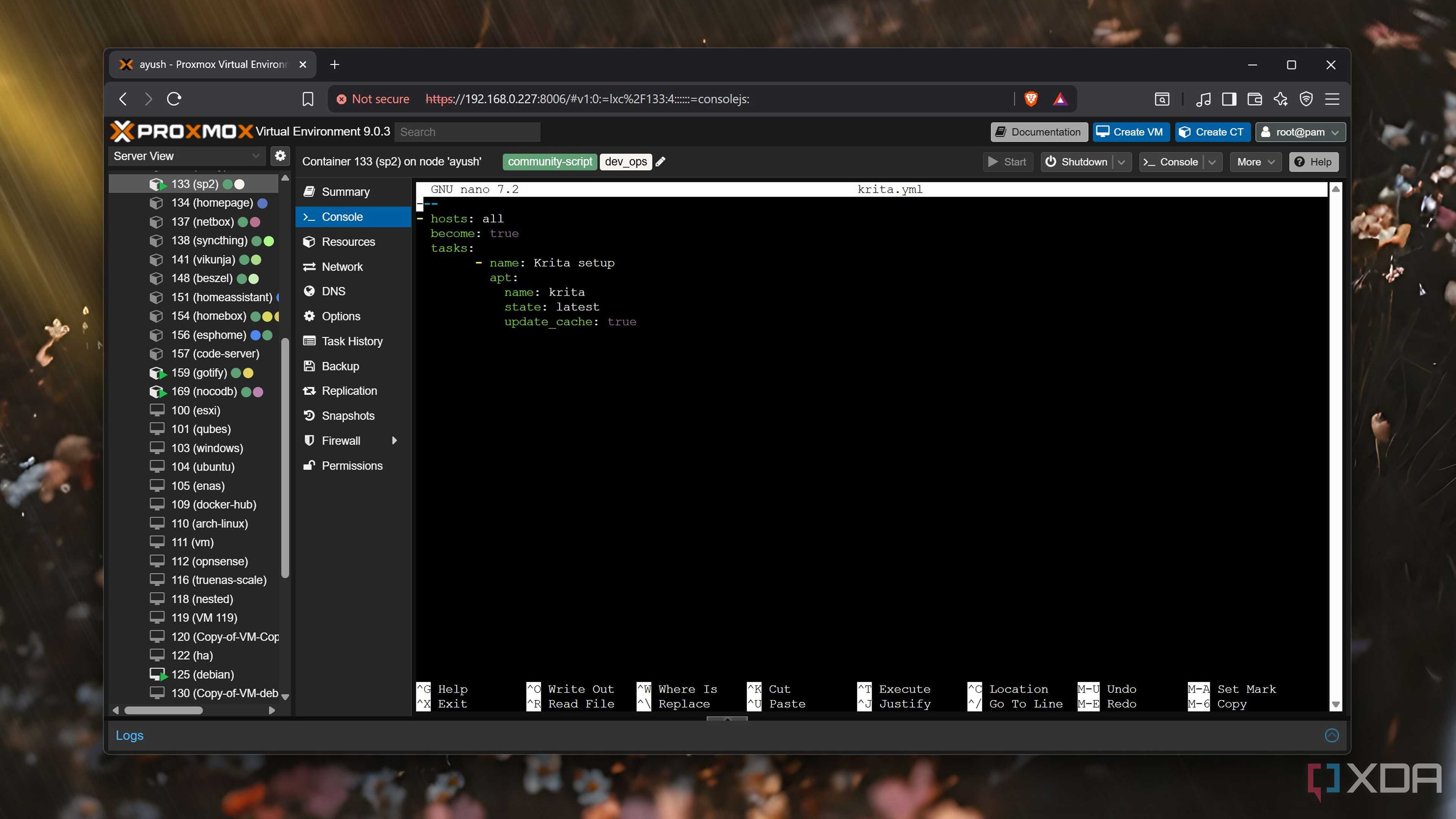Open the Network section
This screenshot has width=1456, height=819.
tap(353, 266)
